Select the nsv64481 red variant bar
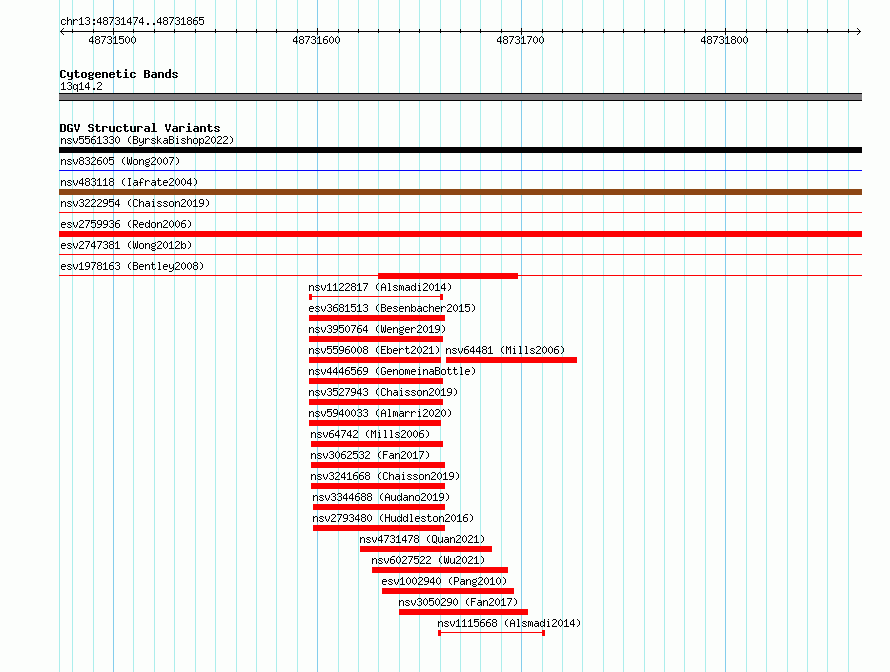The height and width of the screenshot is (672, 890). pos(511,360)
